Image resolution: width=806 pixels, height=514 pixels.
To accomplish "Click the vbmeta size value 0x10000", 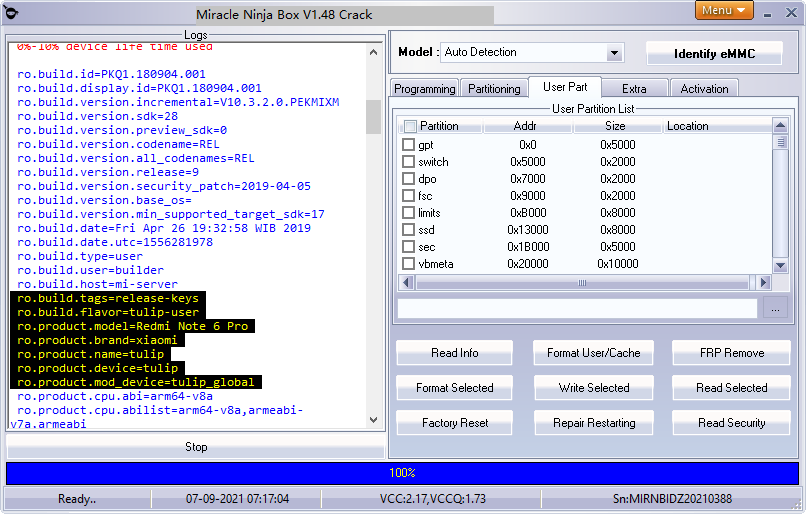I will click(617, 264).
